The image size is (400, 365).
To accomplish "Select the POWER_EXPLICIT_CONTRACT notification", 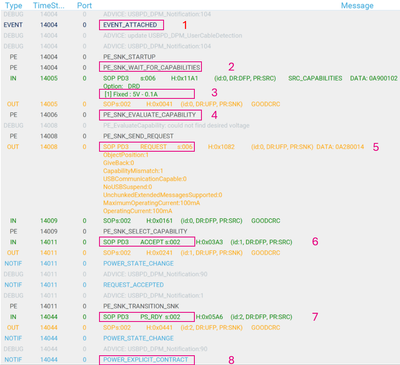I will click(146, 359).
